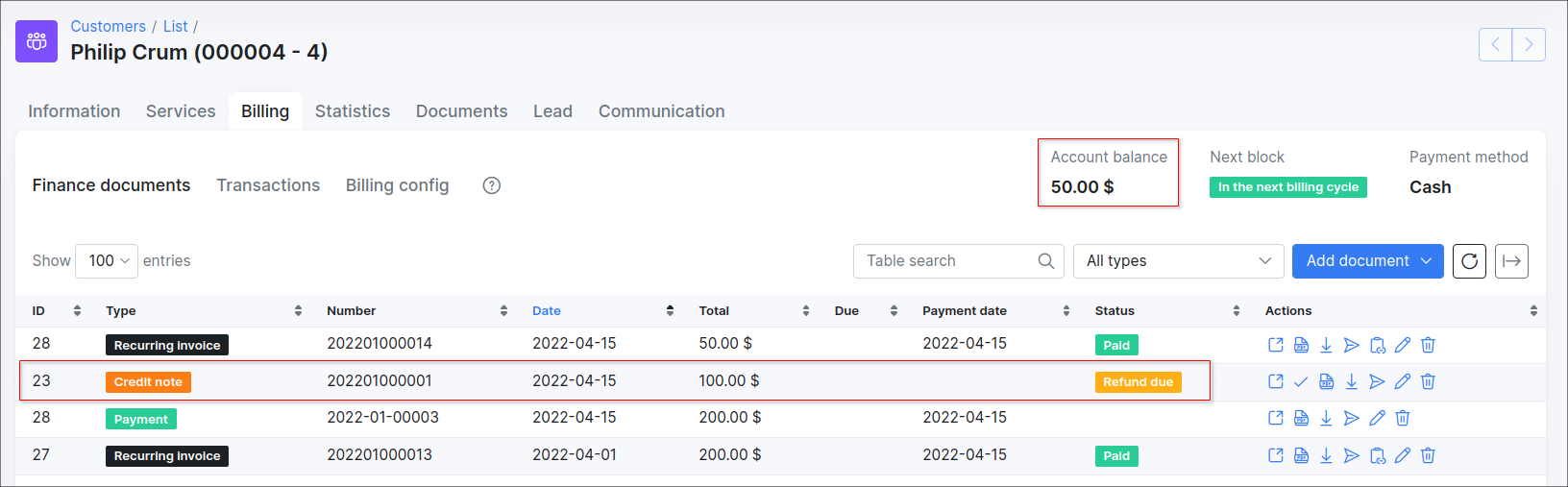Go to next customer arrow
The height and width of the screenshot is (487, 1568).
(x=1529, y=44)
